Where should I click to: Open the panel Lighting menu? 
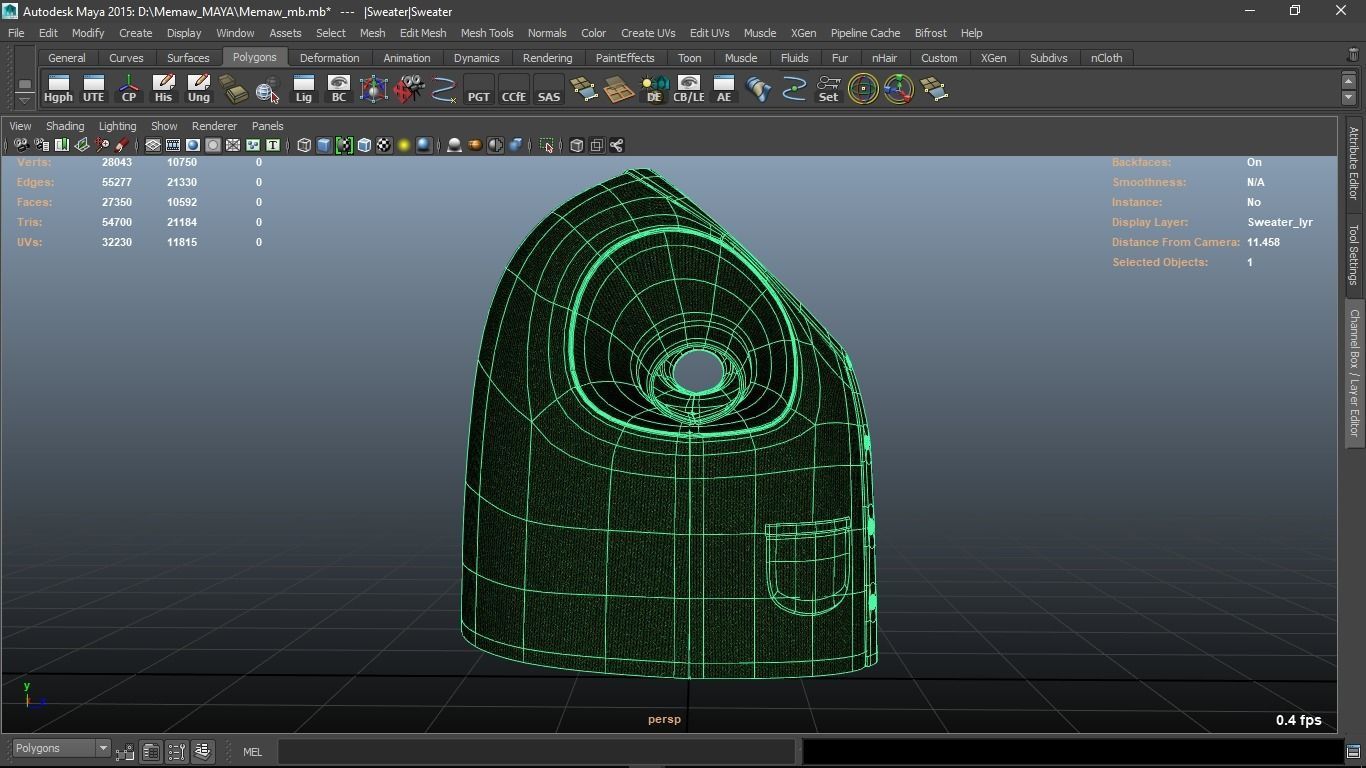[117, 126]
